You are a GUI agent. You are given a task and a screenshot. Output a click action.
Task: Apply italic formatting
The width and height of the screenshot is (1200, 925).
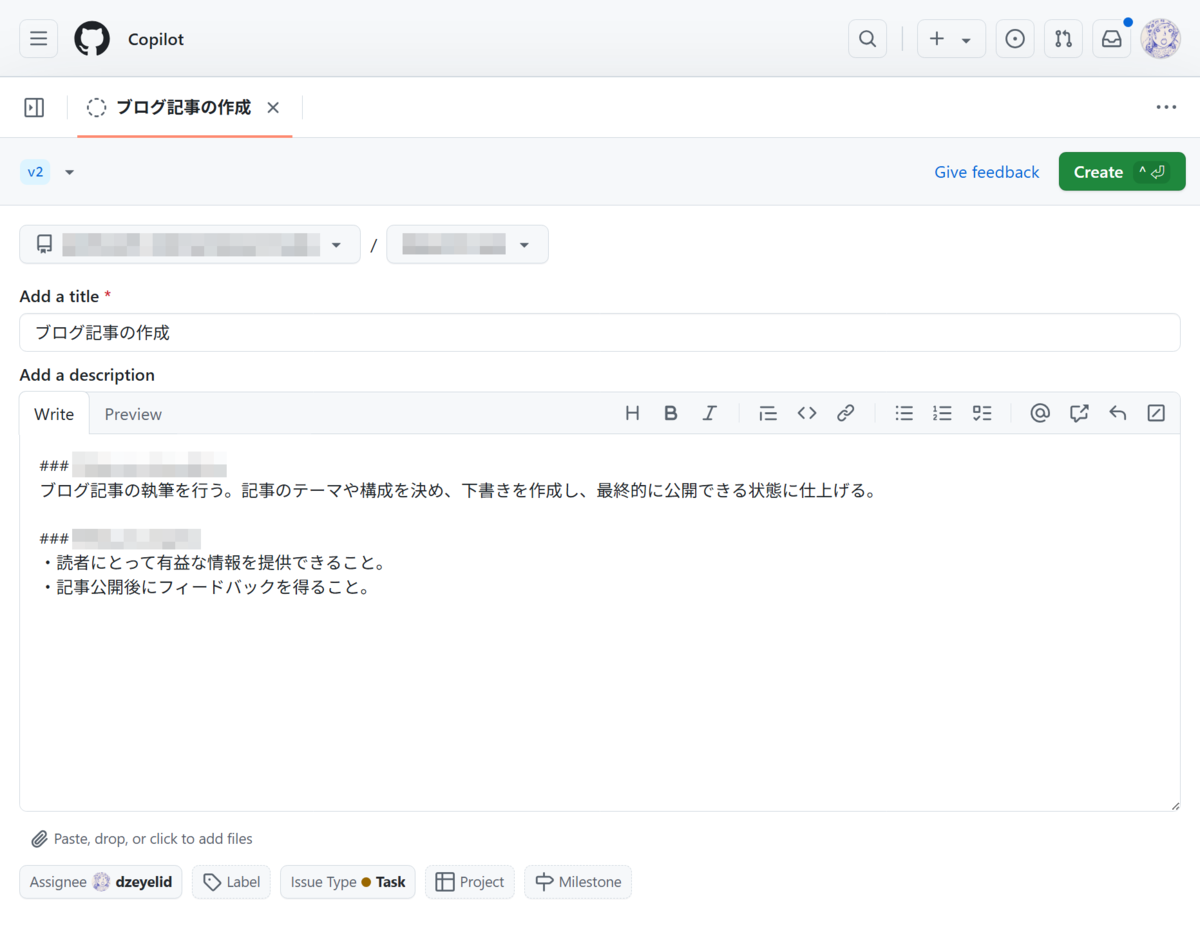pyautogui.click(x=710, y=413)
